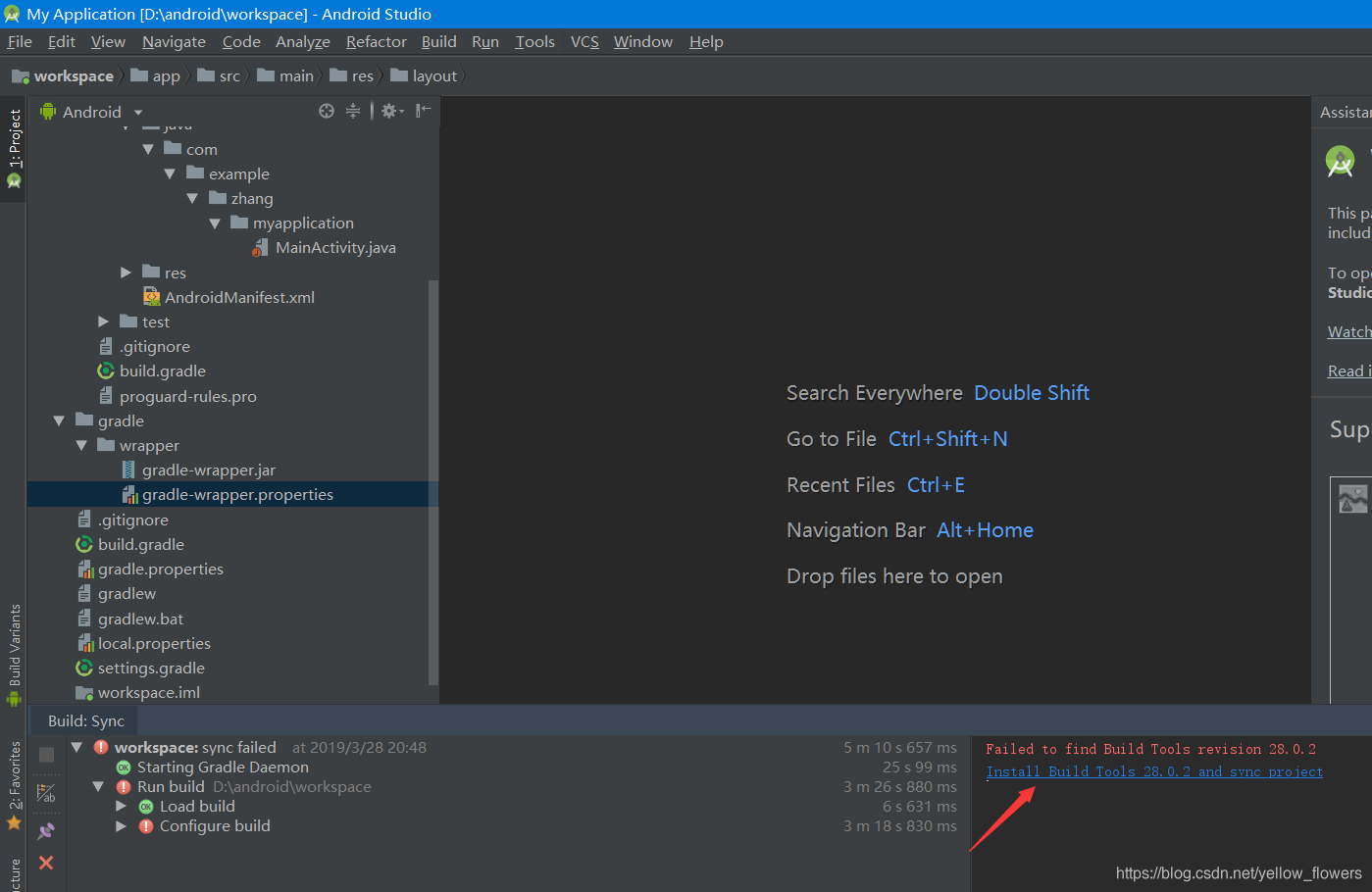Open the Navigate menu
This screenshot has height=892, width=1372.
[x=174, y=41]
